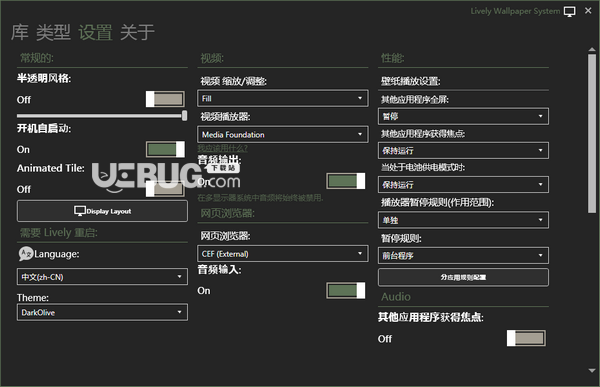Click the scrollbar up arrow
Screen dimensions: 600x387
(592, 49)
